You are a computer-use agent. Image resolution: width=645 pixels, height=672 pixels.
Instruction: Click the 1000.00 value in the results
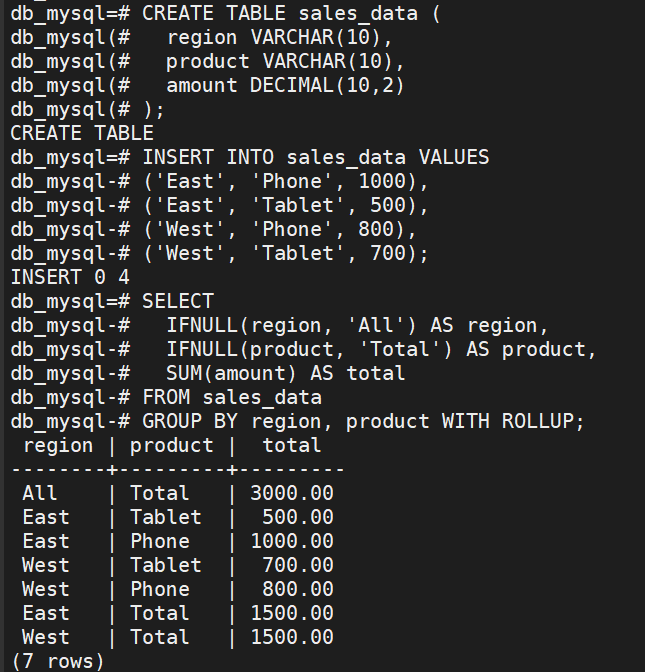click(x=291, y=541)
